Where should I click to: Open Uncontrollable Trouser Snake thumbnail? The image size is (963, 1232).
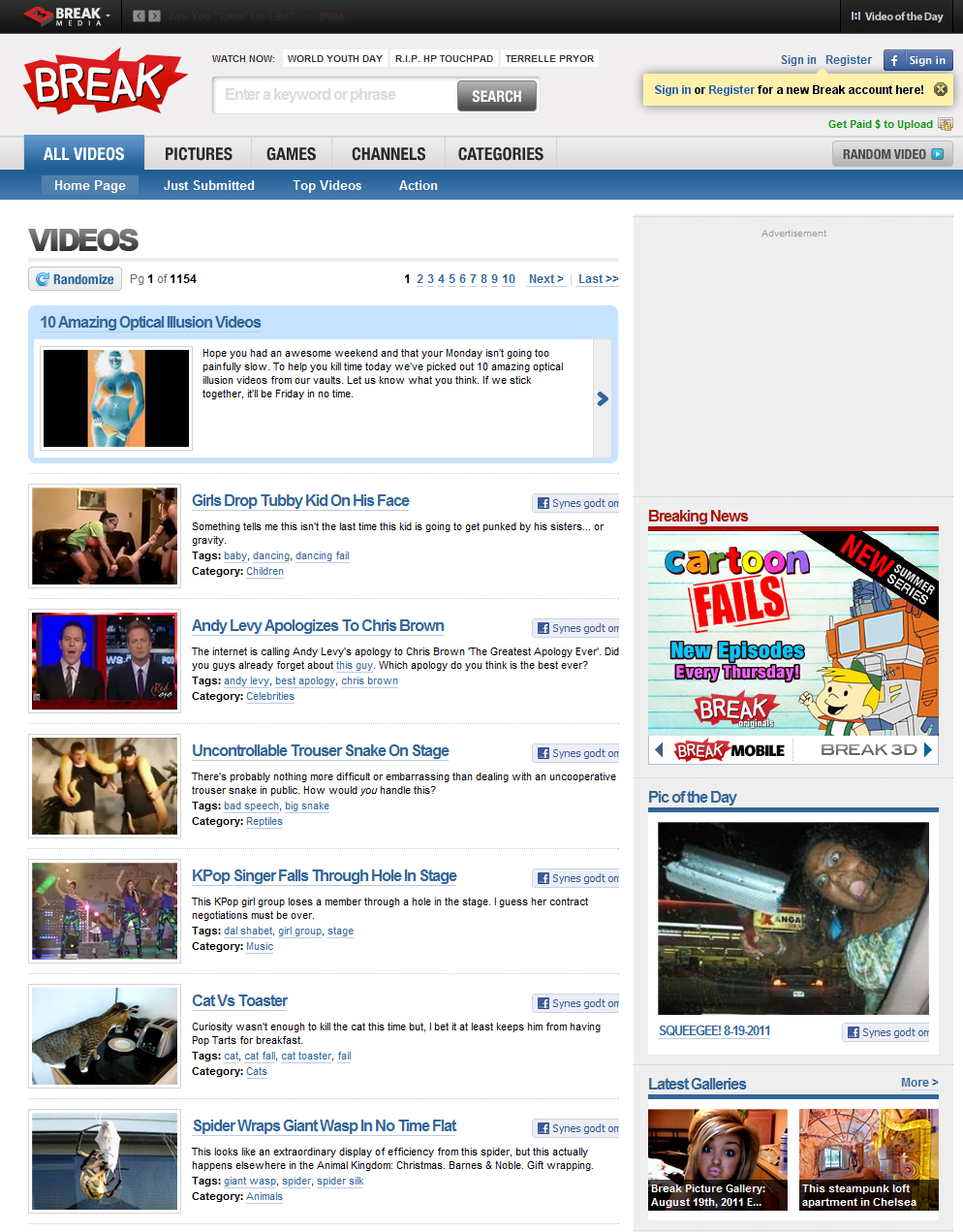105,786
